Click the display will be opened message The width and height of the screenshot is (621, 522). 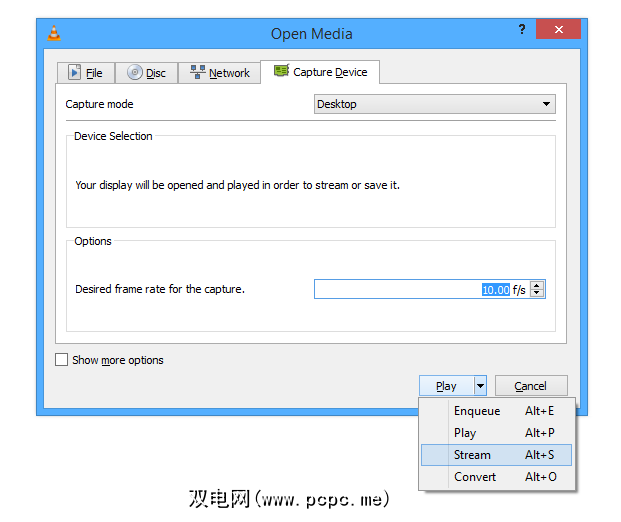[238, 185]
